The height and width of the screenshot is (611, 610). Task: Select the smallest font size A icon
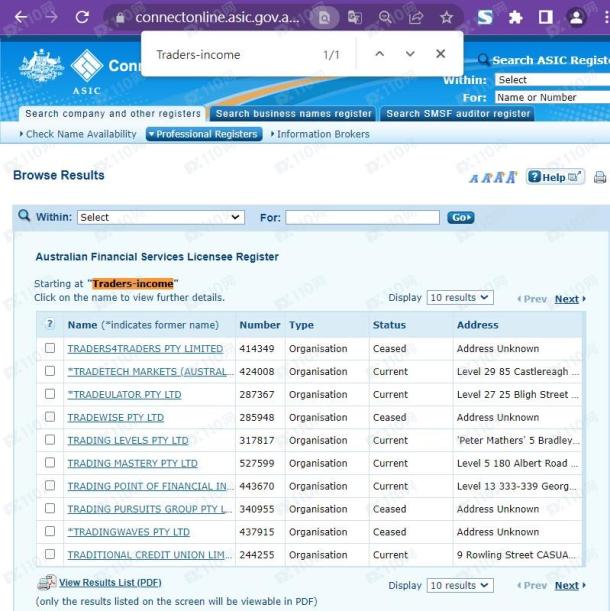coord(474,179)
